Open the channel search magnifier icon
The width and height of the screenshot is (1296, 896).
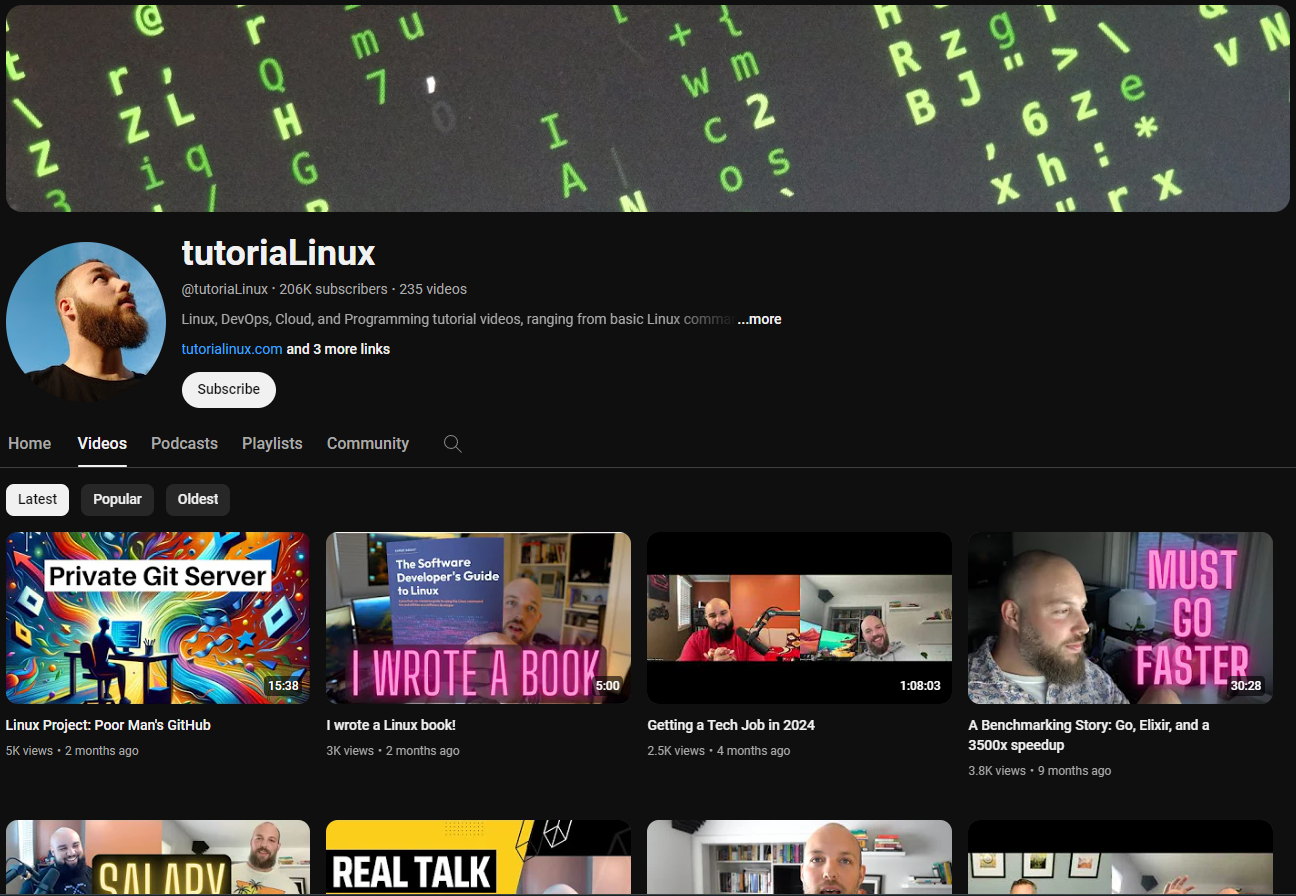click(451, 443)
